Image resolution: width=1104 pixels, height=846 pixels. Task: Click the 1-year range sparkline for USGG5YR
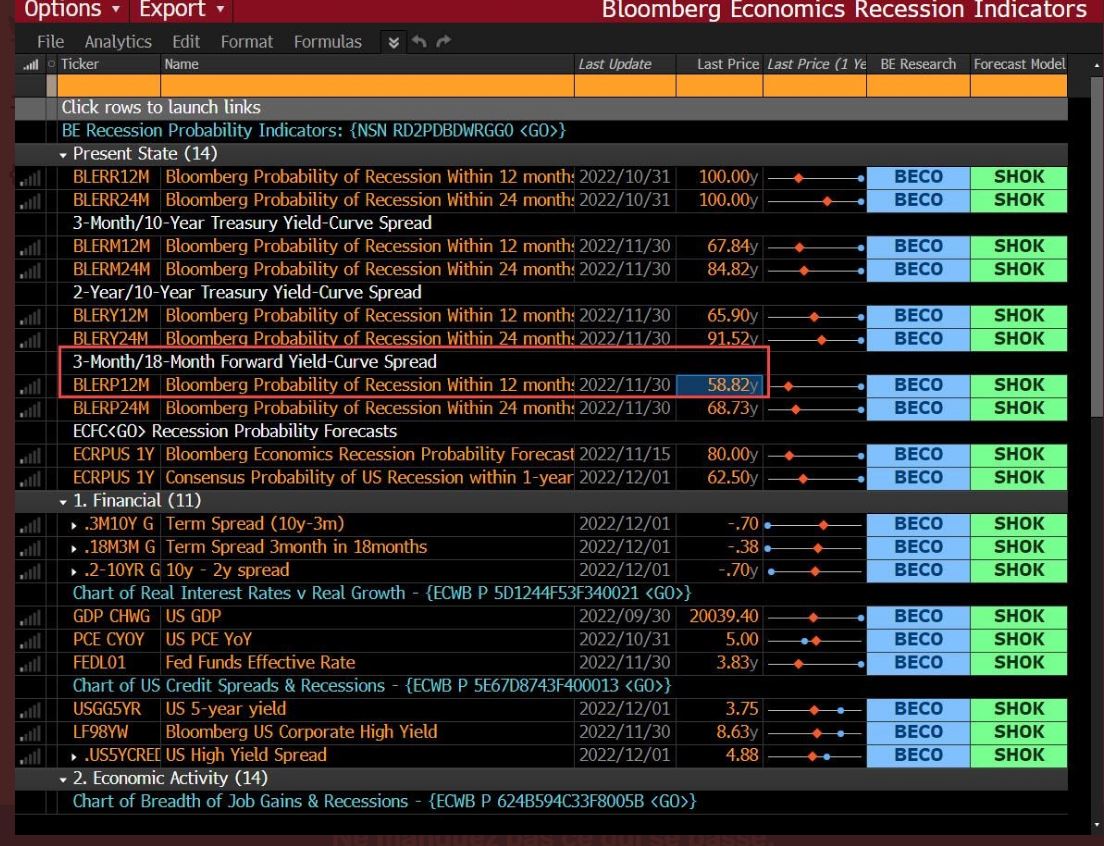tap(815, 710)
